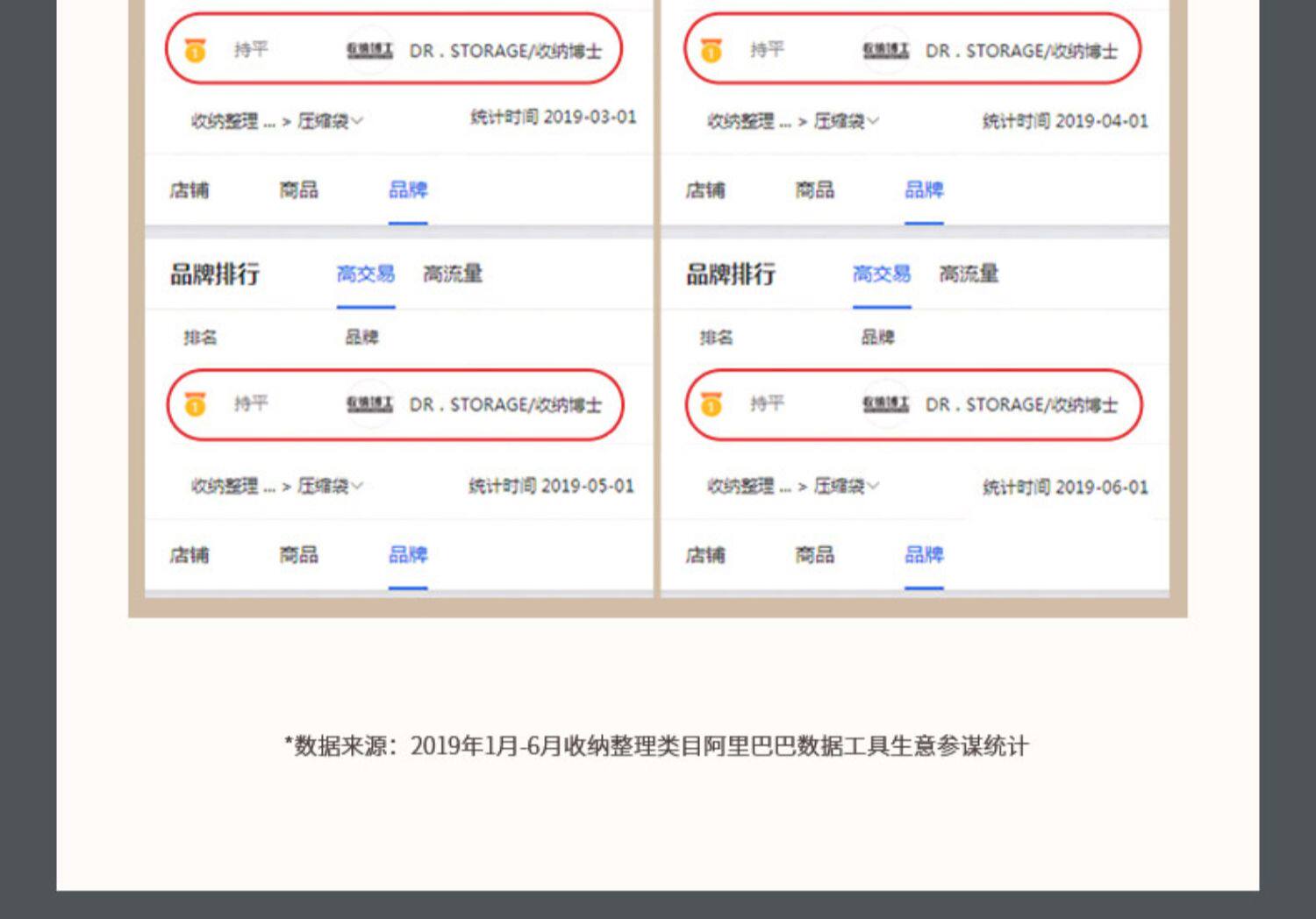
Task: Click the 持平 status above the 2019-06-01 date
Action: pyautogui.click(x=767, y=403)
